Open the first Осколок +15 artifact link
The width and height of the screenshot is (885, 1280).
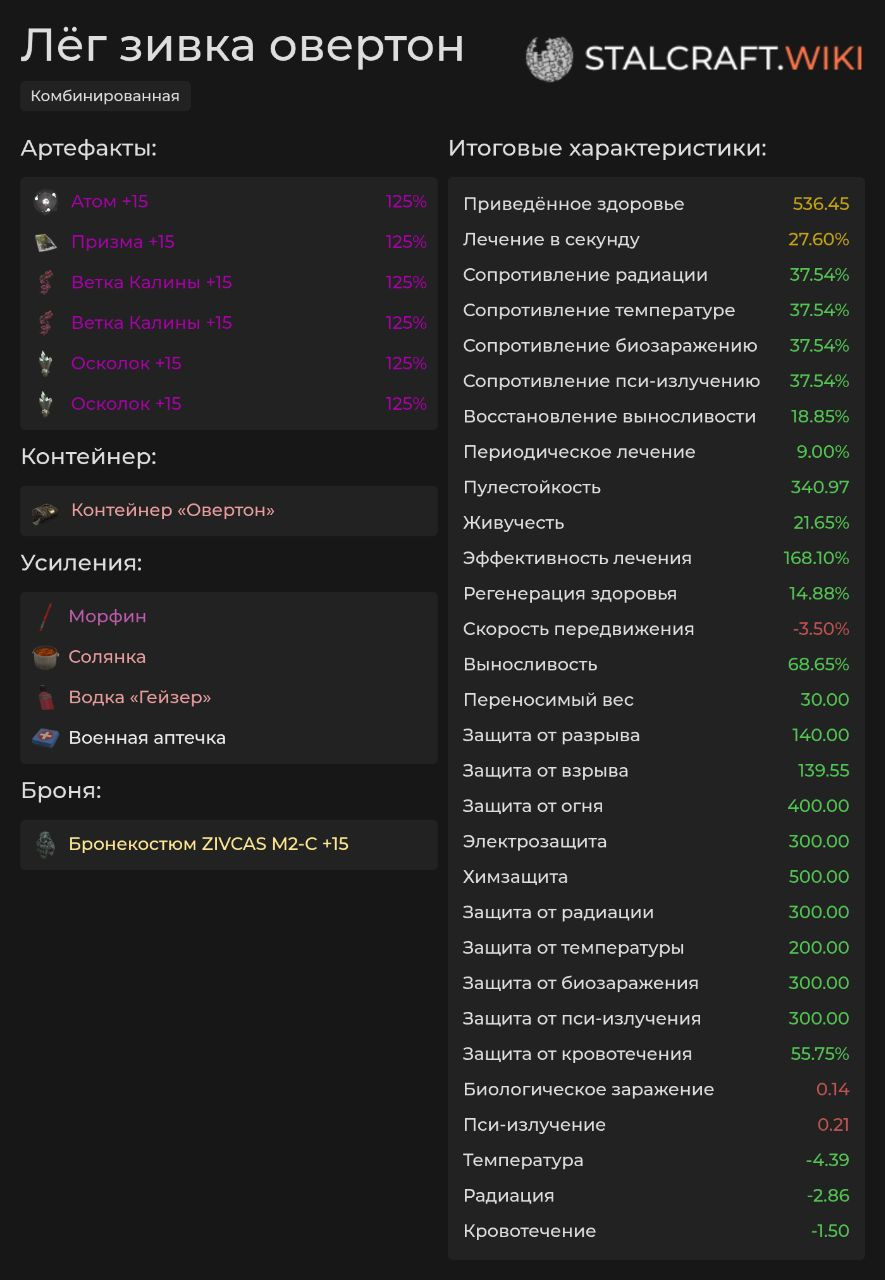126,363
